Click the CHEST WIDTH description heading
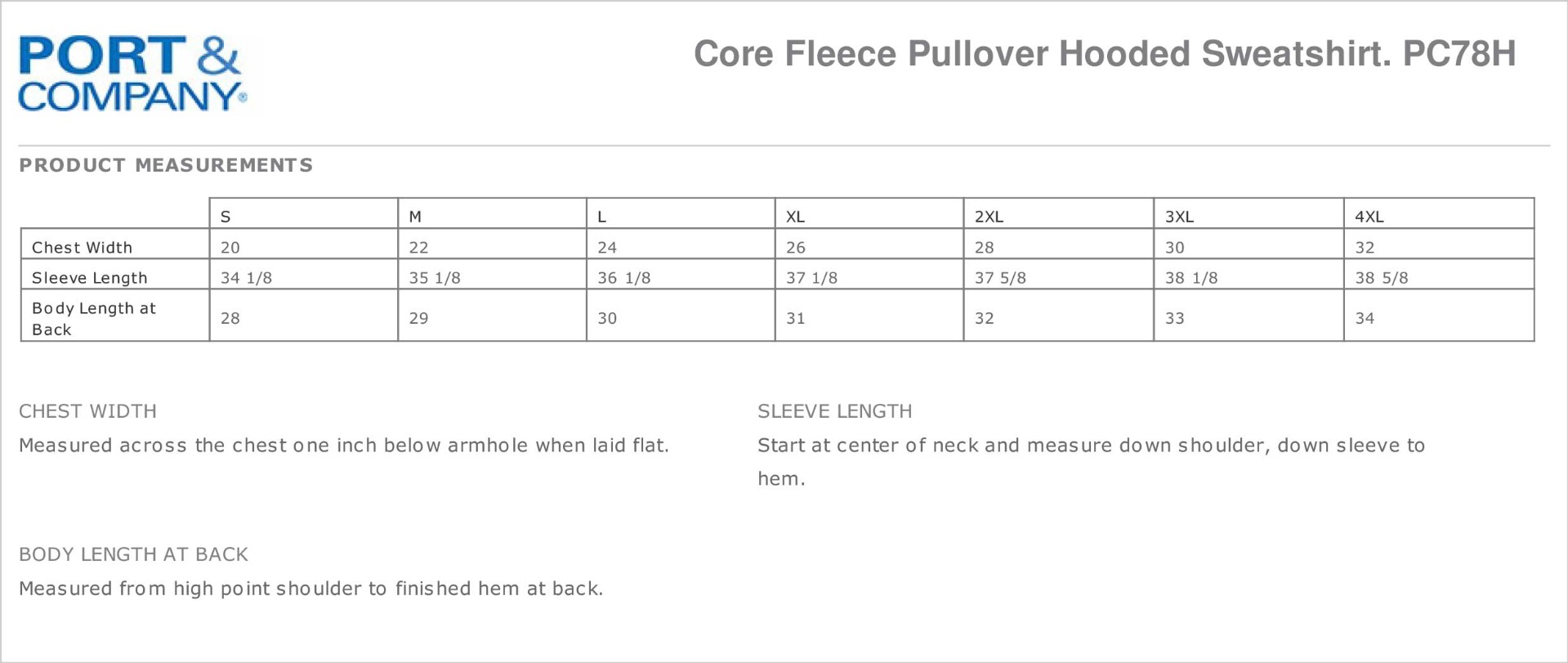1568x663 pixels. 87,411
